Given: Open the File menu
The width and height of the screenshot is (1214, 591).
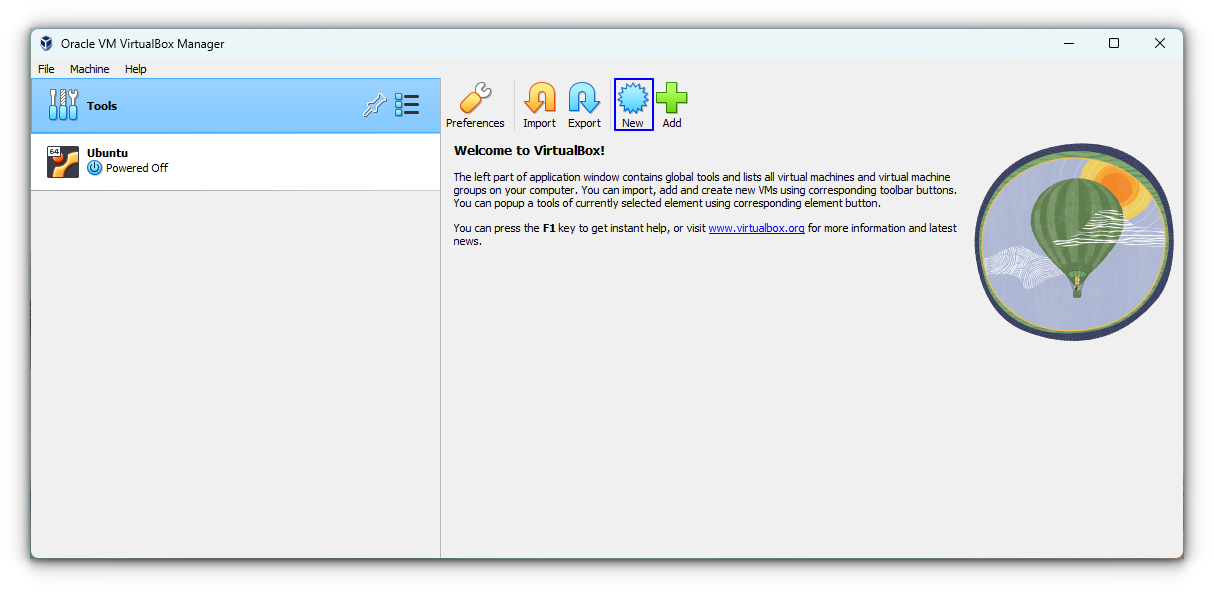Looking at the screenshot, I should coord(46,69).
